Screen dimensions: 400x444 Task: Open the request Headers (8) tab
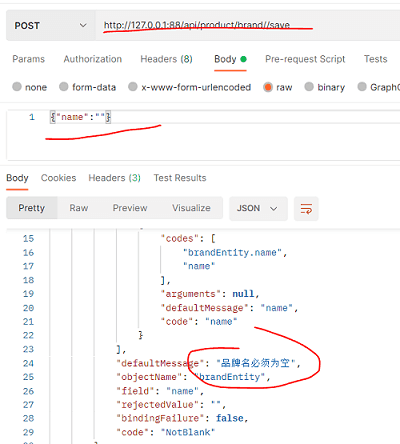coord(166,59)
